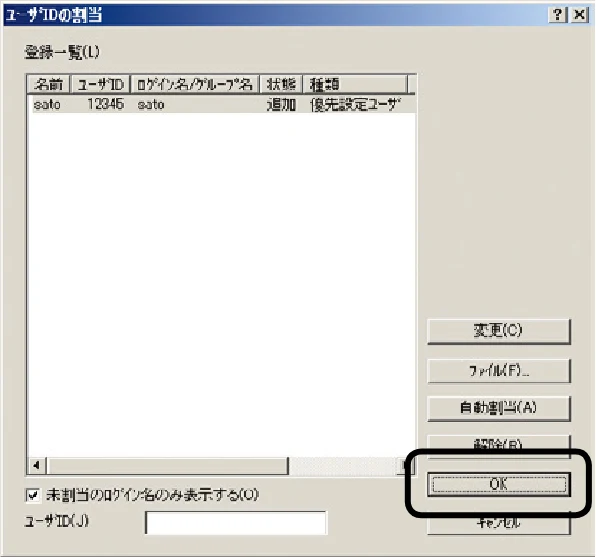
Task: Toggle 未割当のログイン名のみ表示する checkbox
Action: point(33,495)
